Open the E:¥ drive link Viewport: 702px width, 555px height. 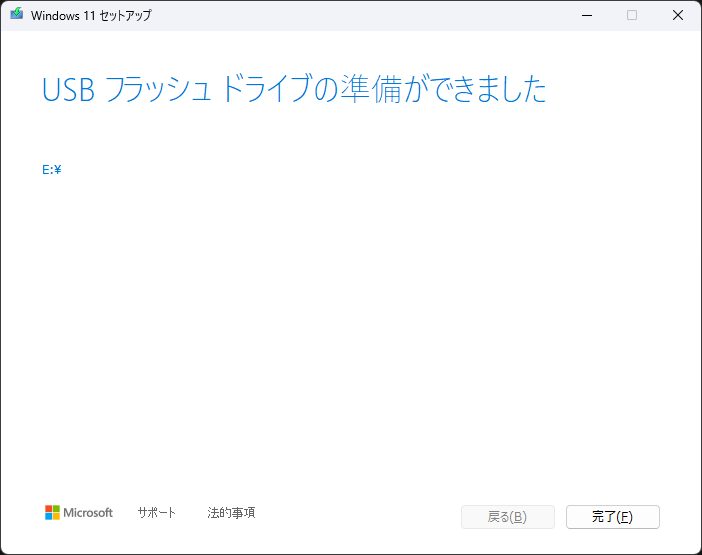point(52,170)
